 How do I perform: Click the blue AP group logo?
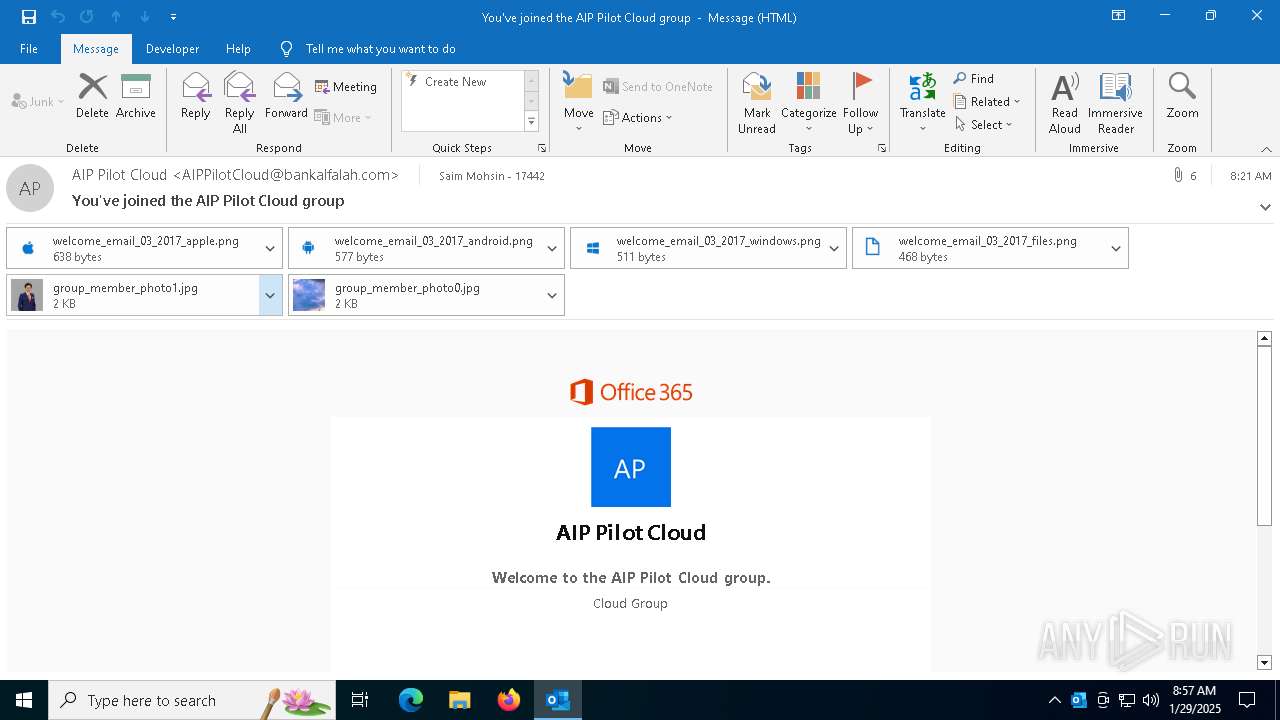[x=631, y=467]
